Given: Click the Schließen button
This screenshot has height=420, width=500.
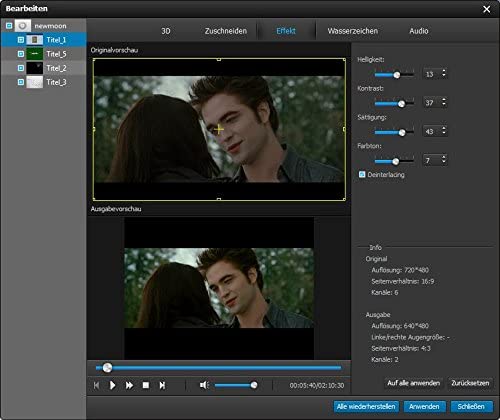Looking at the screenshot, I should (471, 407).
